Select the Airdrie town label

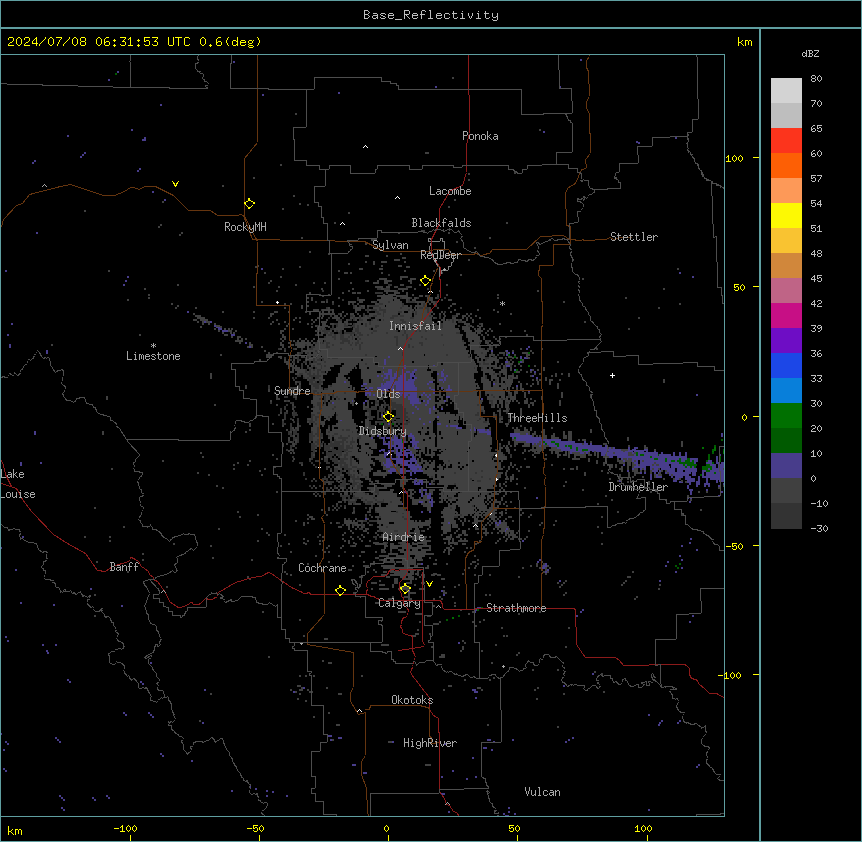(403, 537)
